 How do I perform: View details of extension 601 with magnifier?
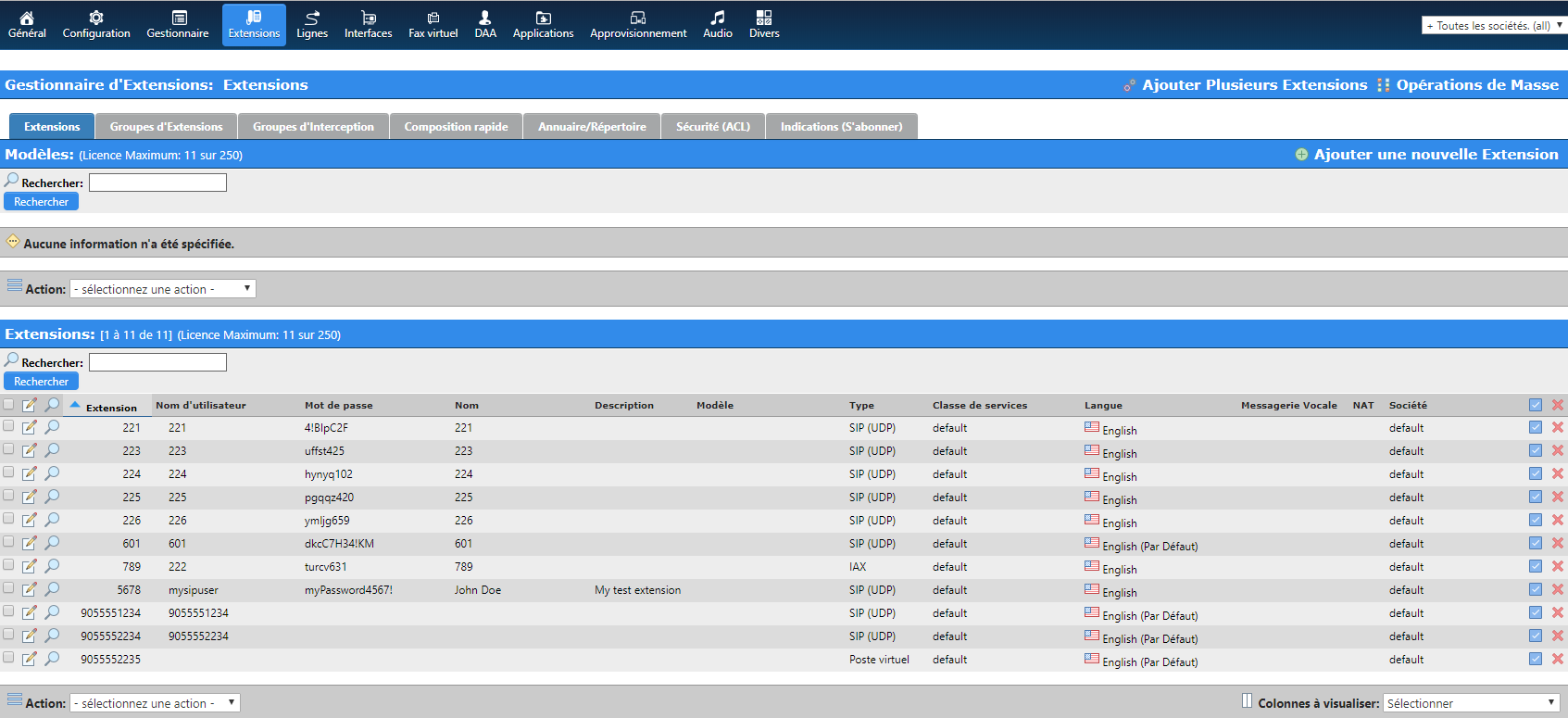pos(52,543)
